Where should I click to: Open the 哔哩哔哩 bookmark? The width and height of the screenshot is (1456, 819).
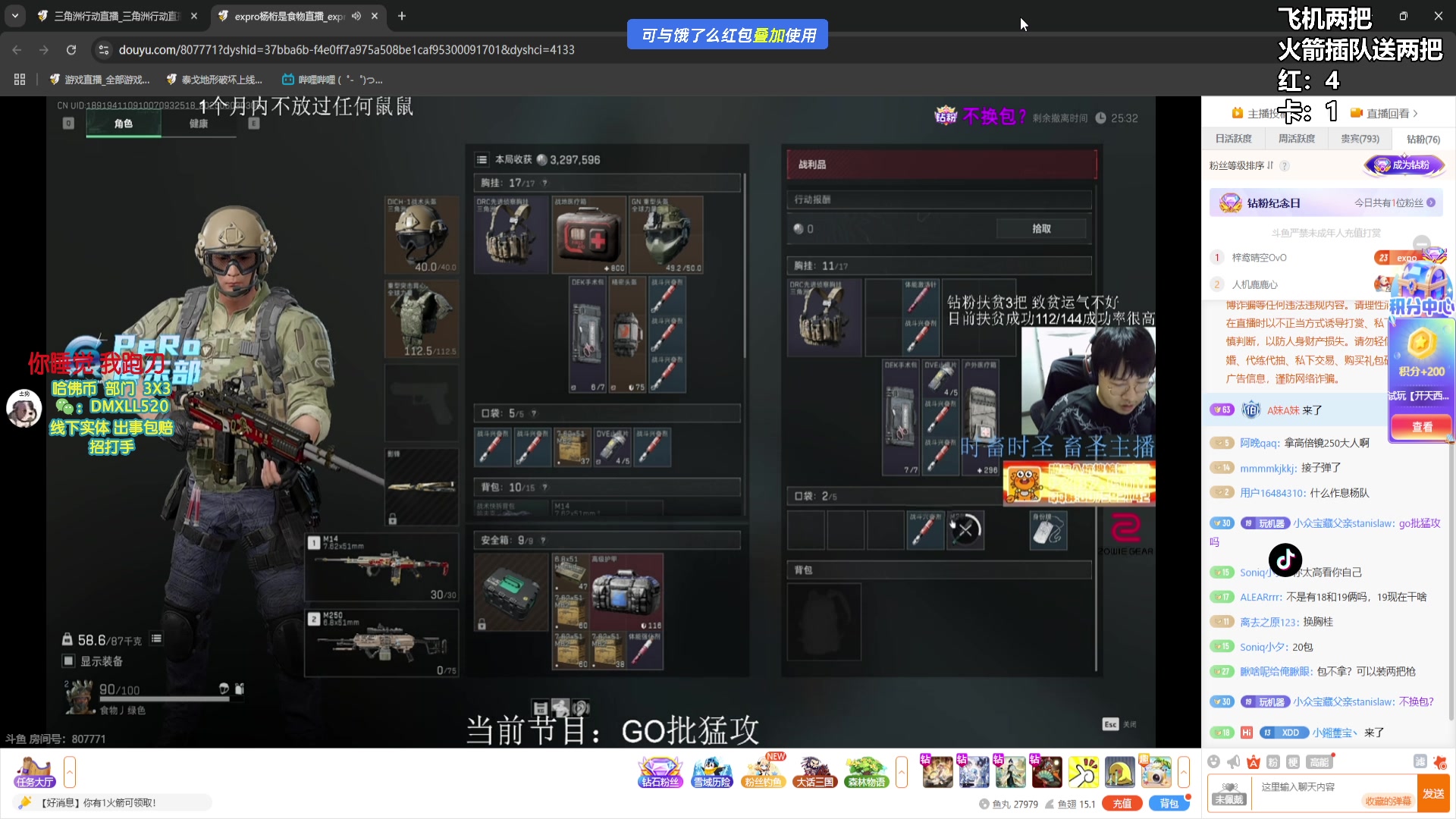coord(332,79)
